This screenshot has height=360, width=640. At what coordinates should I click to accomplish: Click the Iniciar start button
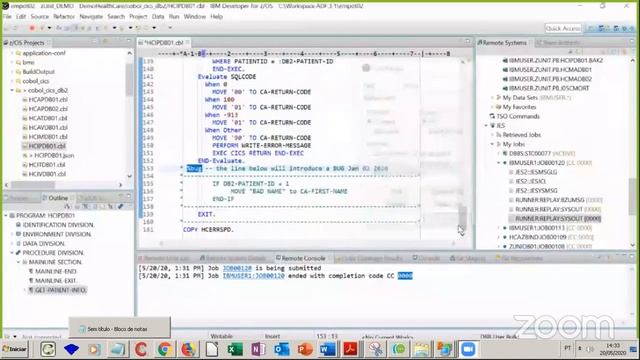(x=15, y=349)
